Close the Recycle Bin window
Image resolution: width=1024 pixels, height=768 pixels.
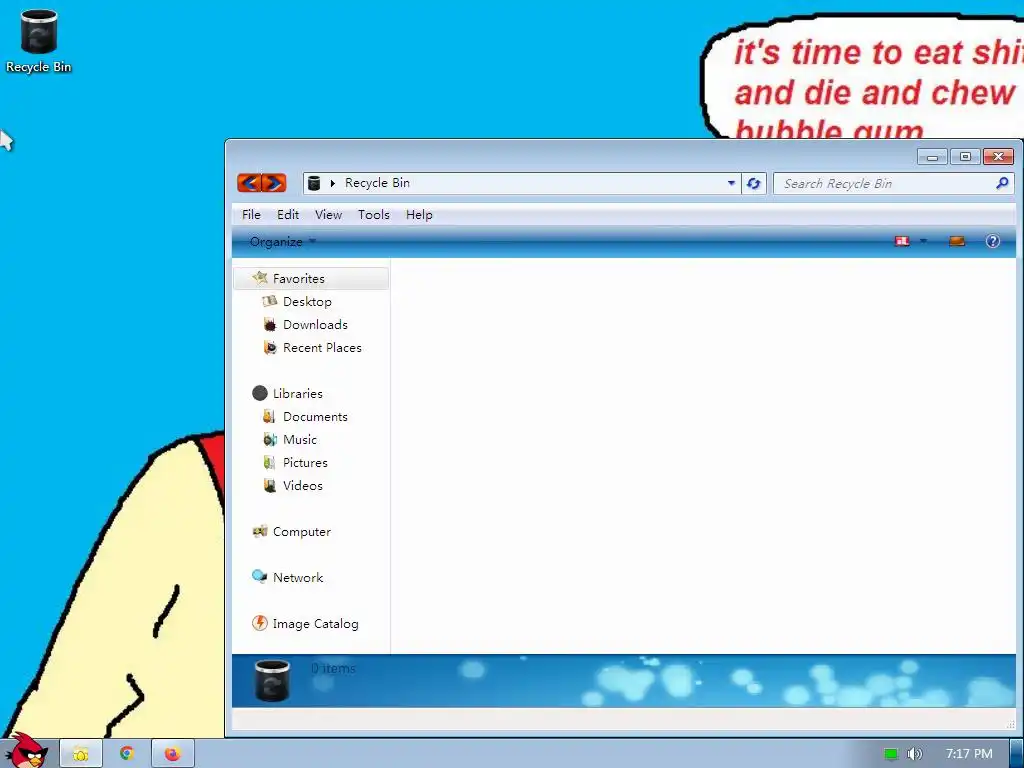pos(999,157)
